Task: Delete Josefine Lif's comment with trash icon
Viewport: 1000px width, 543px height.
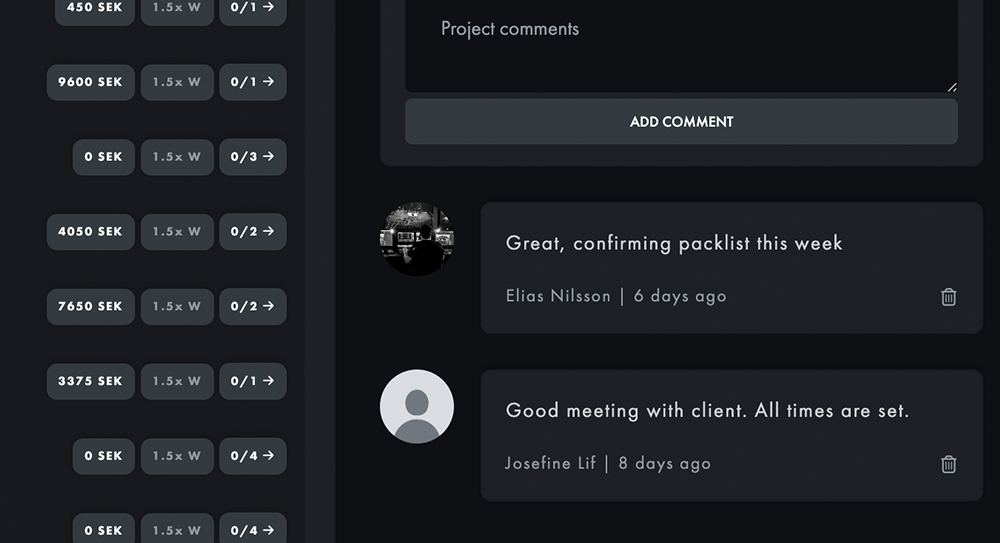Action: (948, 464)
